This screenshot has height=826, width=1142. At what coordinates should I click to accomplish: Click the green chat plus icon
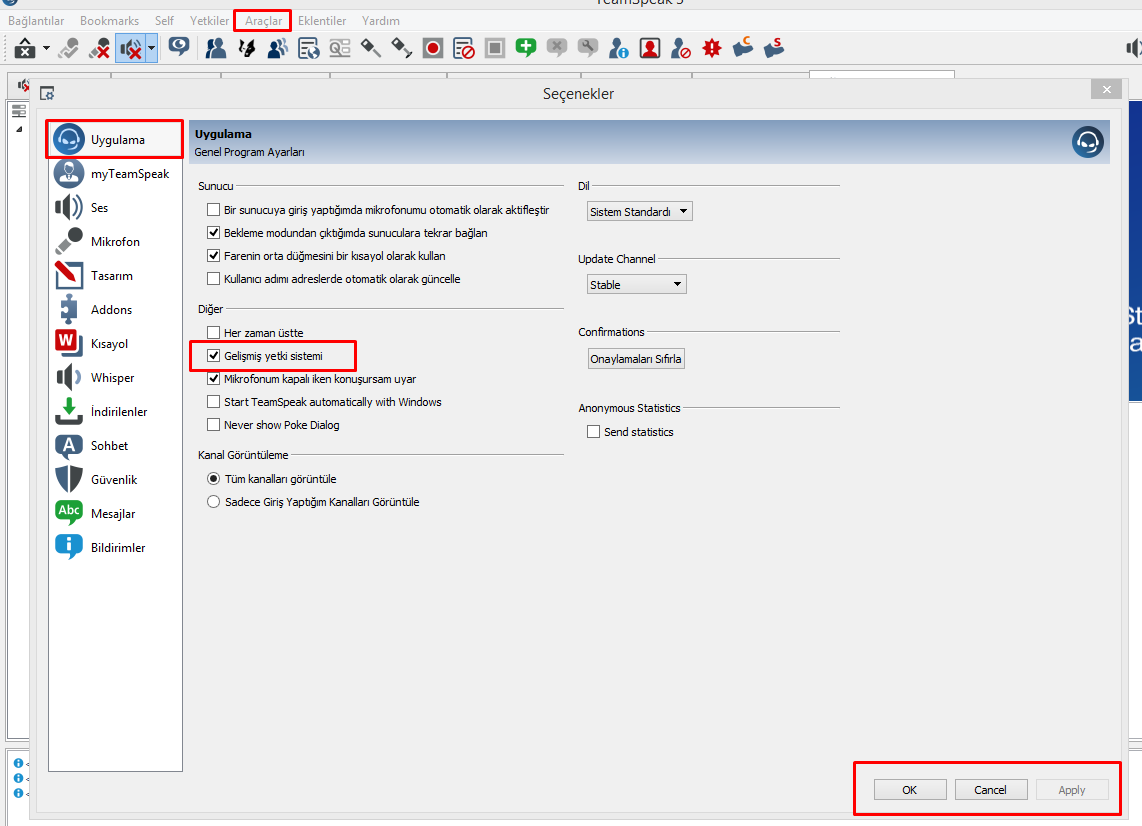[x=525, y=48]
